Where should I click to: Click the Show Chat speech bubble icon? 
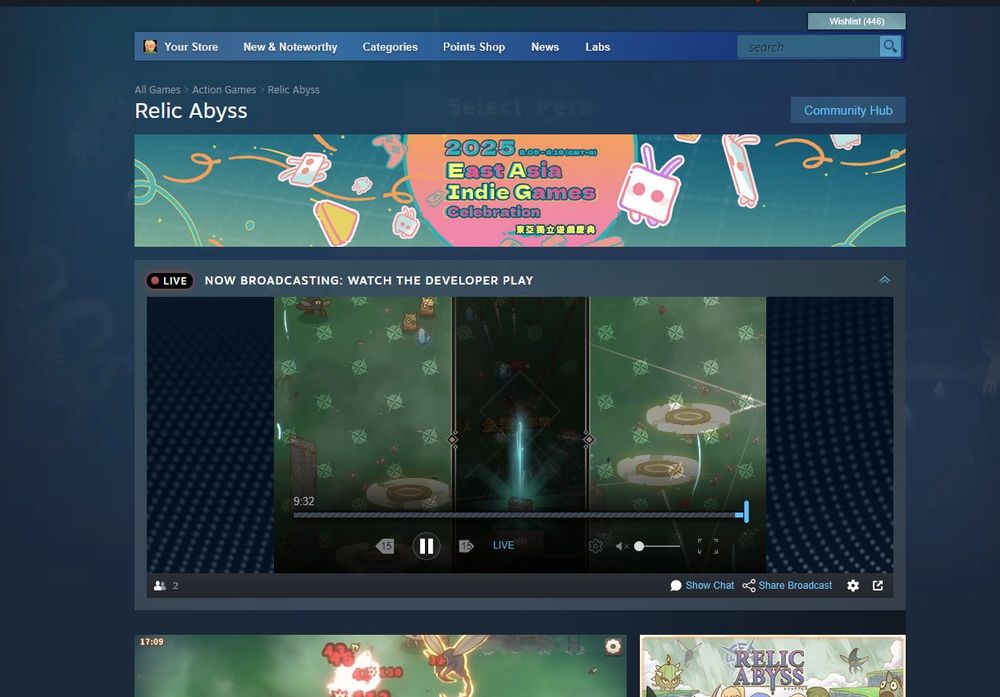676,585
